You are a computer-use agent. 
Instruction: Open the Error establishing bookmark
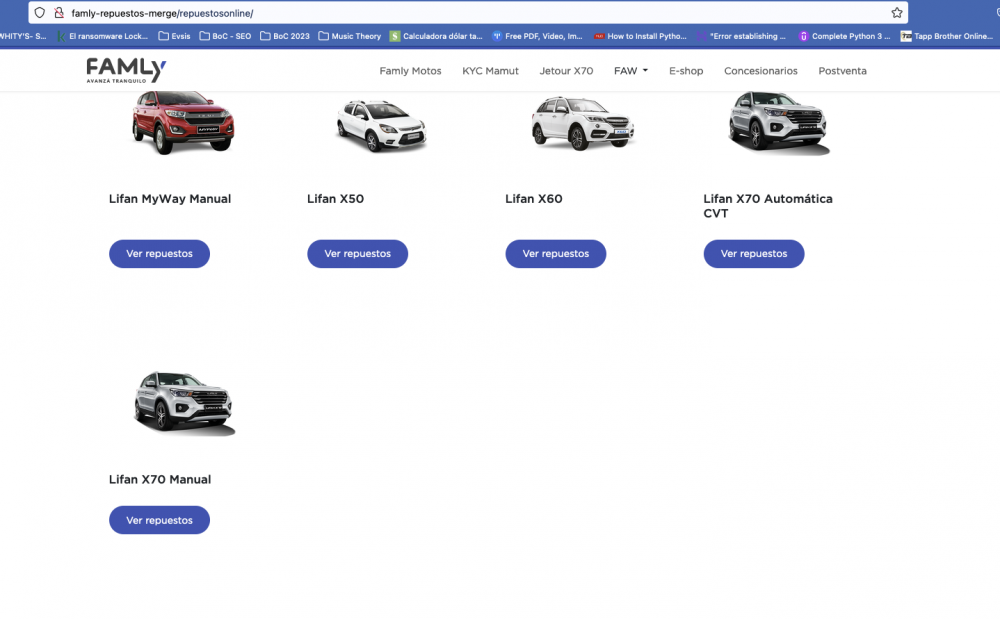pos(741,36)
